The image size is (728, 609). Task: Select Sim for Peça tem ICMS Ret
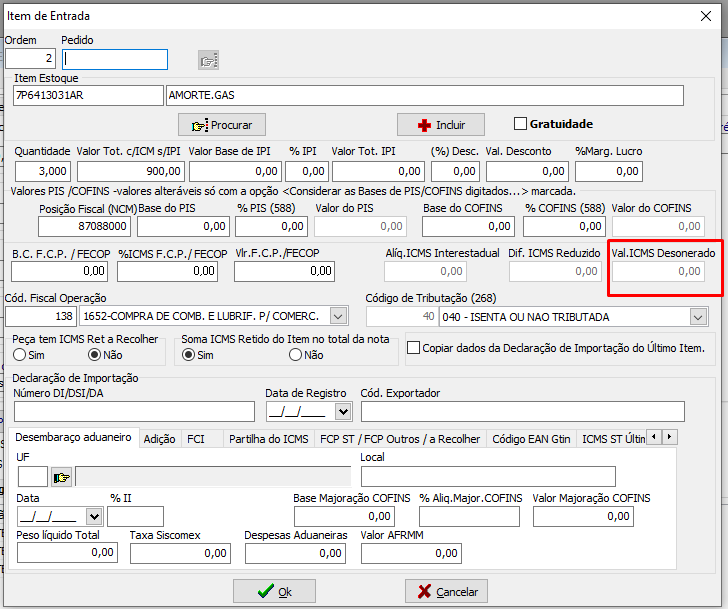point(20,355)
